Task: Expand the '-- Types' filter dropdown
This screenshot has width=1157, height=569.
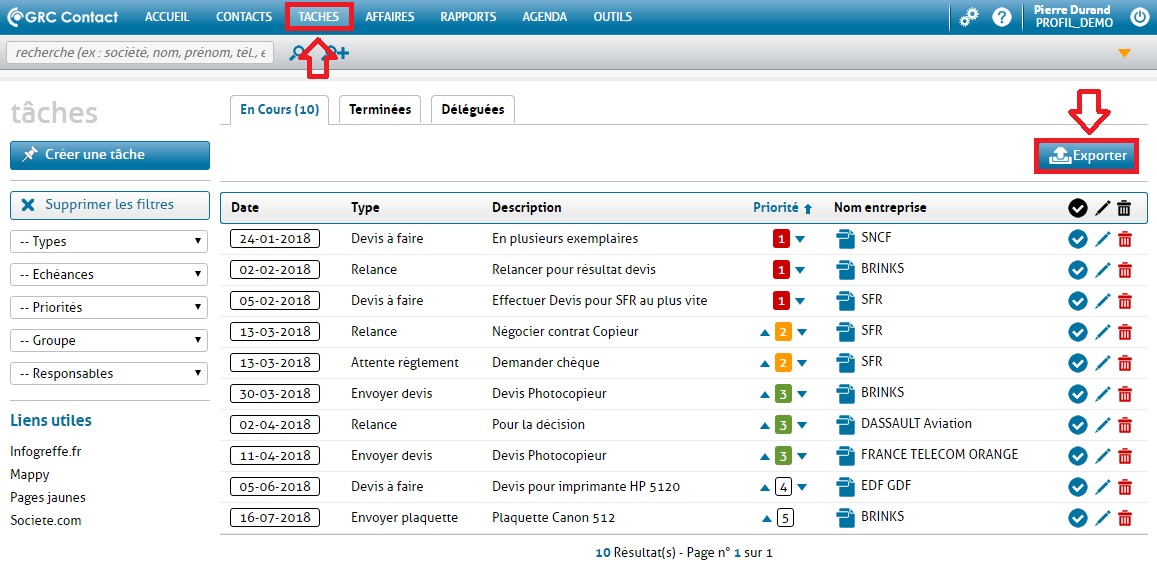Action: 109,241
